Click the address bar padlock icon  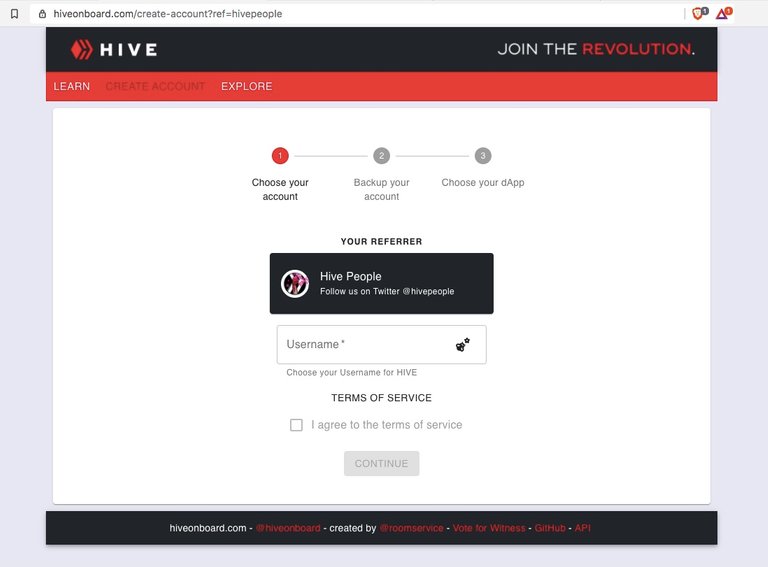click(43, 14)
